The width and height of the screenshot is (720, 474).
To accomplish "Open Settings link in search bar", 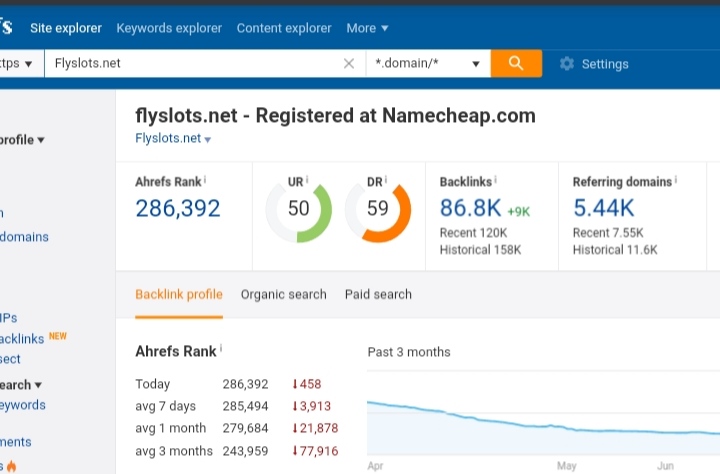I will [605, 64].
